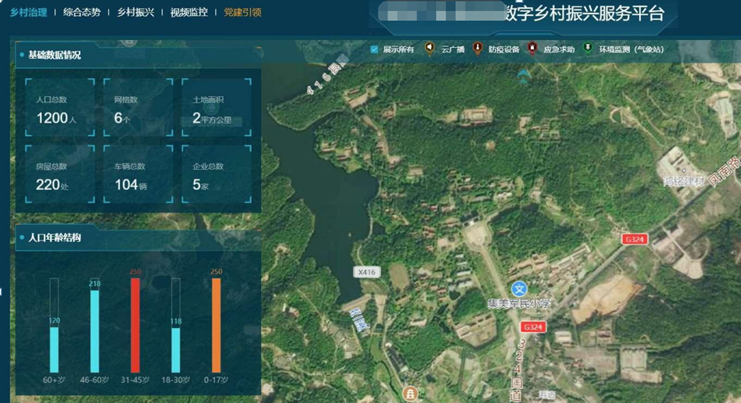Select the 环境监测（气象站）legend label
Image resolution: width=741 pixels, height=403 pixels.
click(x=631, y=49)
